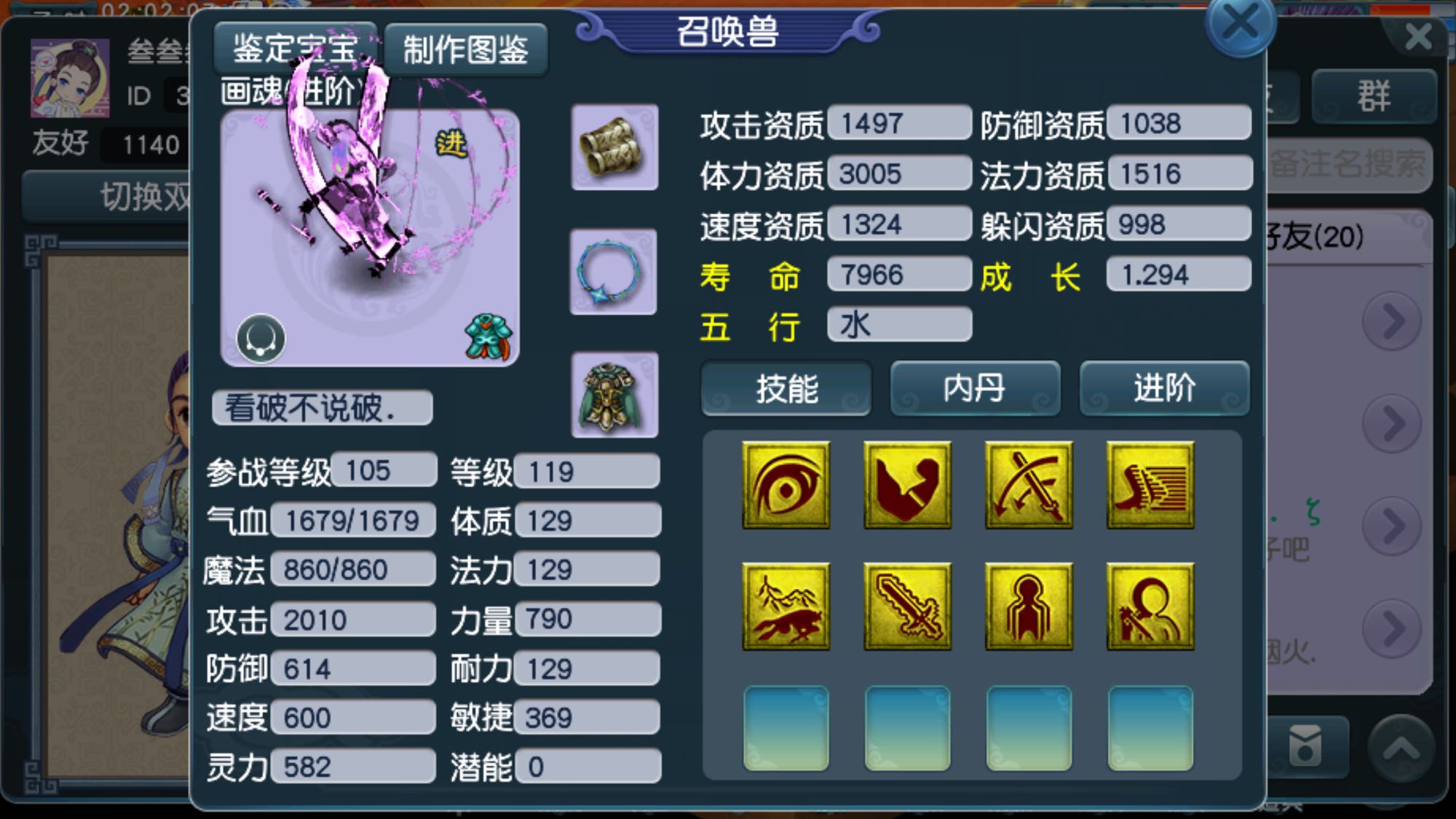Open the jagged sword skill icon
This screenshot has width=1456, height=819.
click(907, 606)
